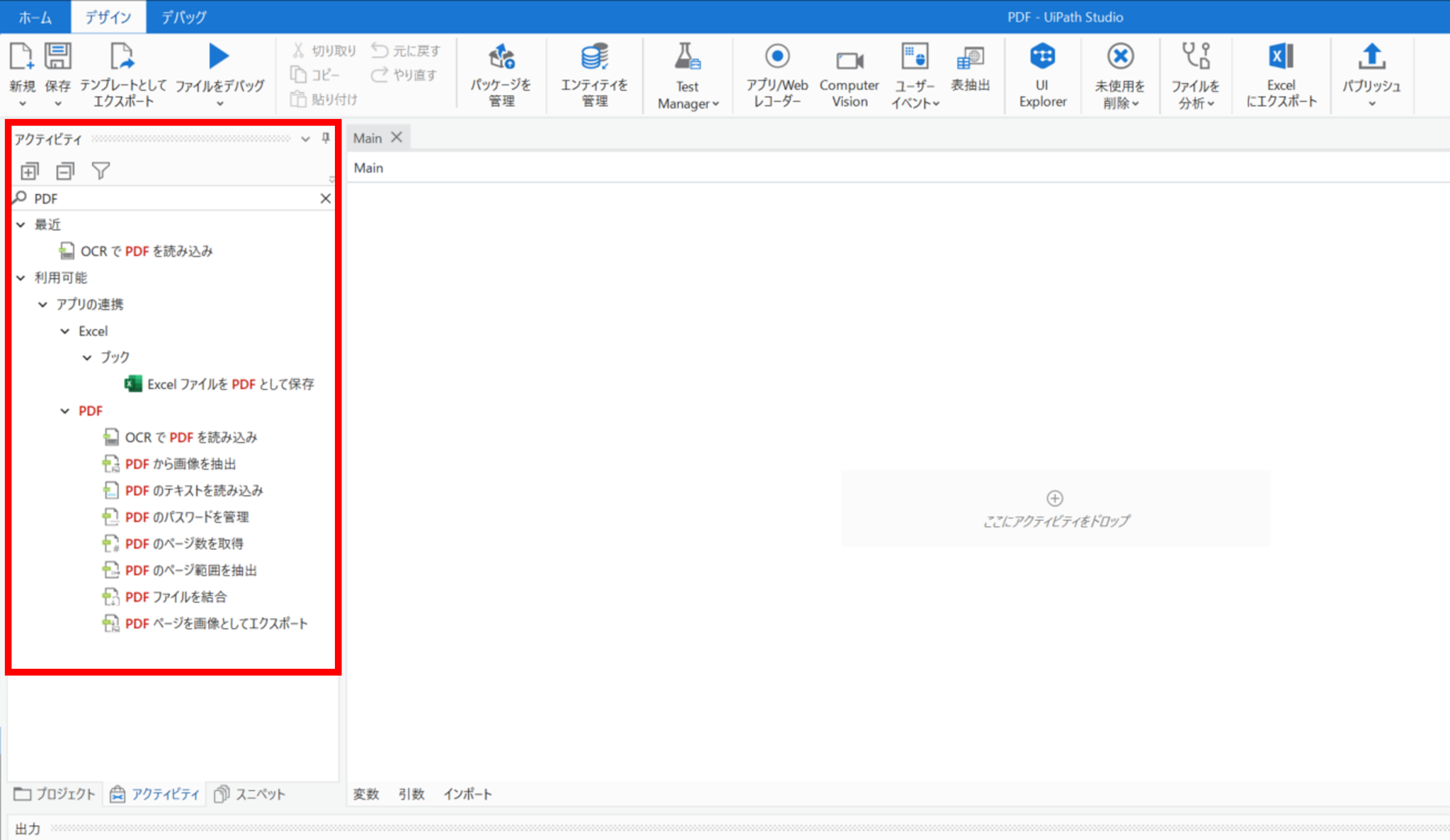Click ファイルをデバッグ to debug file
Viewport: 1450px width, 840px height.
217,74
